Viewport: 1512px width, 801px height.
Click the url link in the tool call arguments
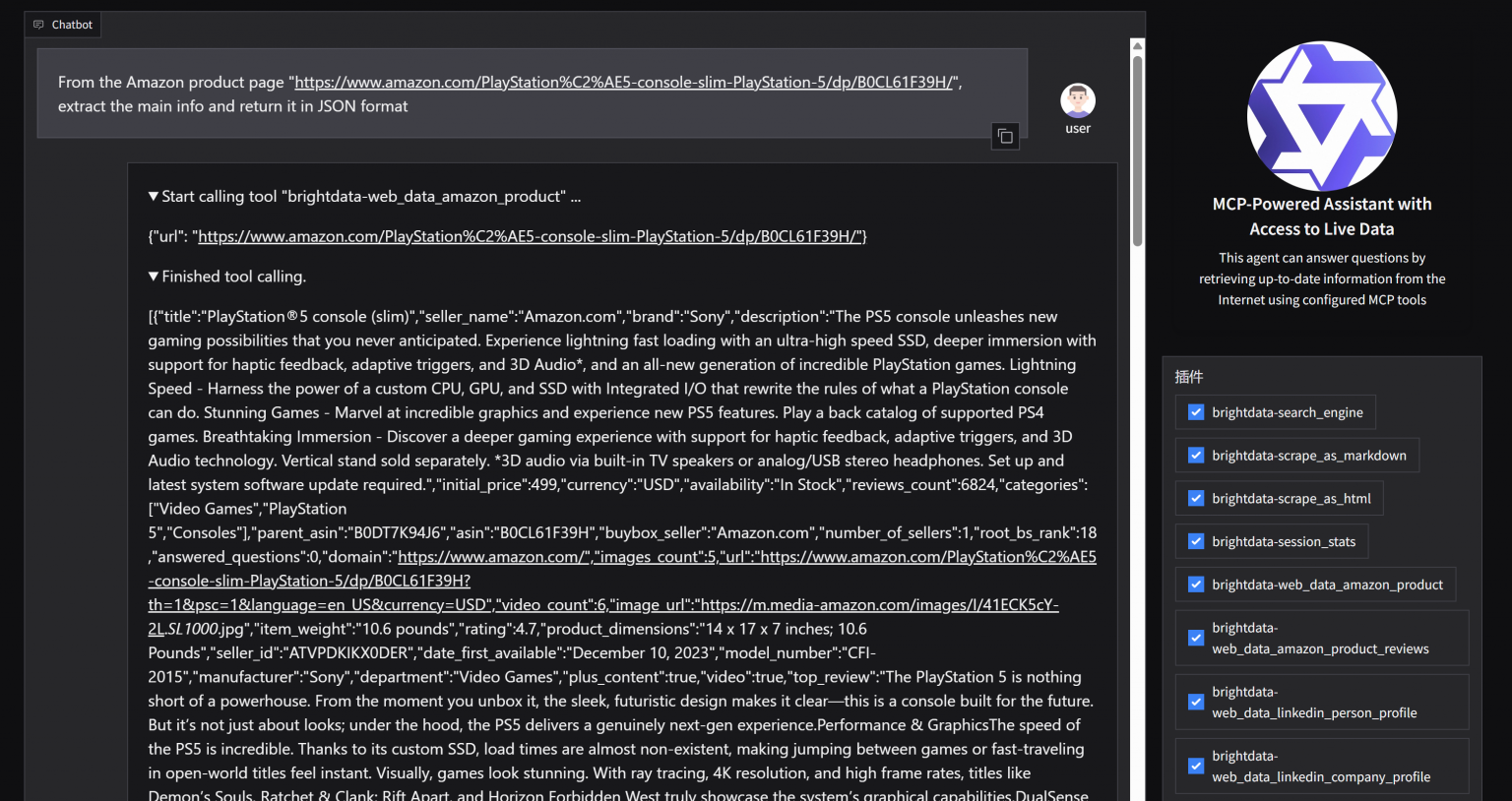[532, 236]
